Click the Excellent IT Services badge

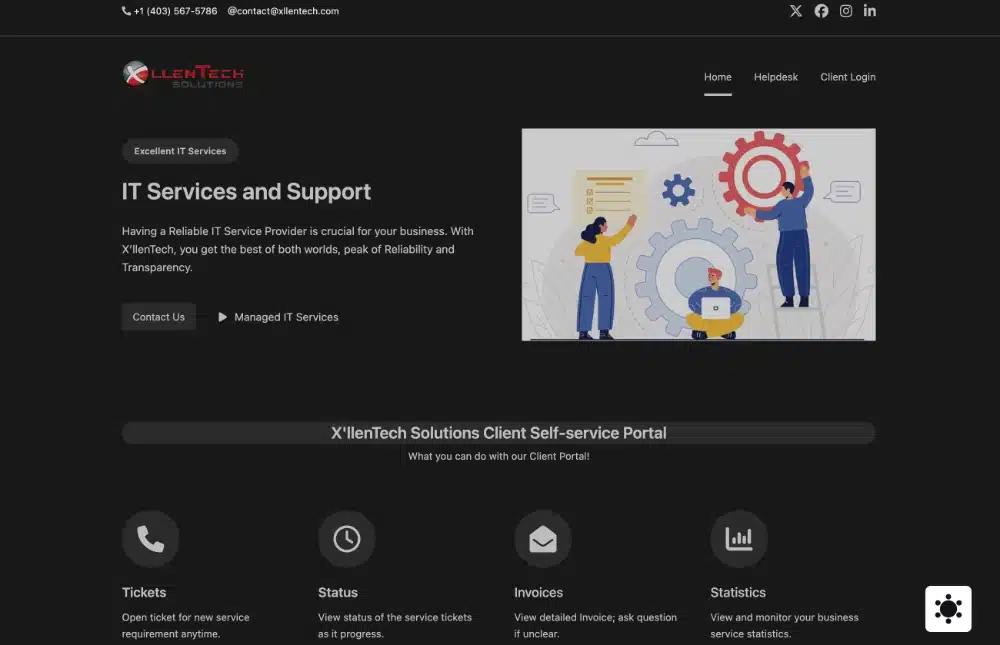click(x=180, y=151)
